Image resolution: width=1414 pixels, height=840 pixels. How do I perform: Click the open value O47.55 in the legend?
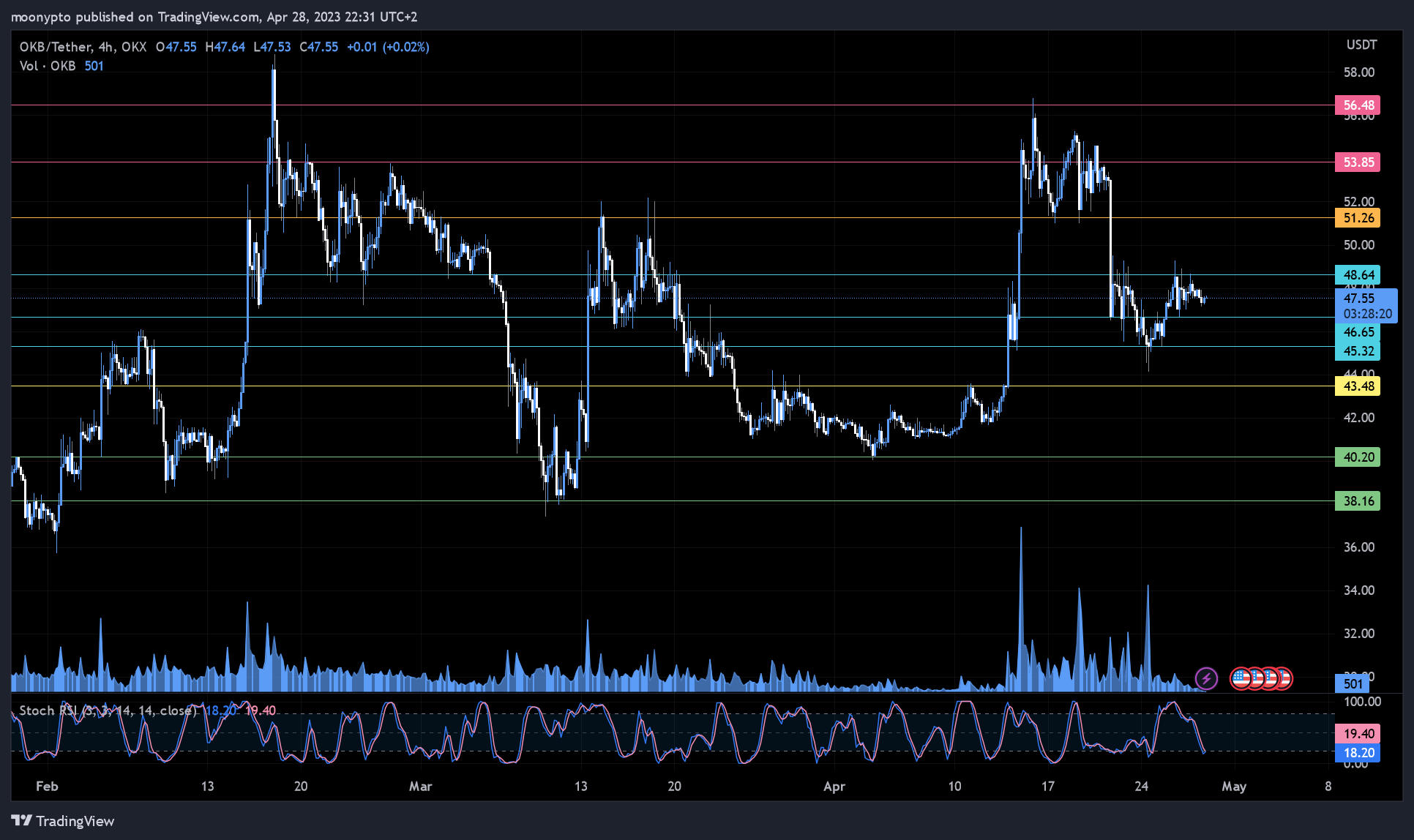pos(176,47)
